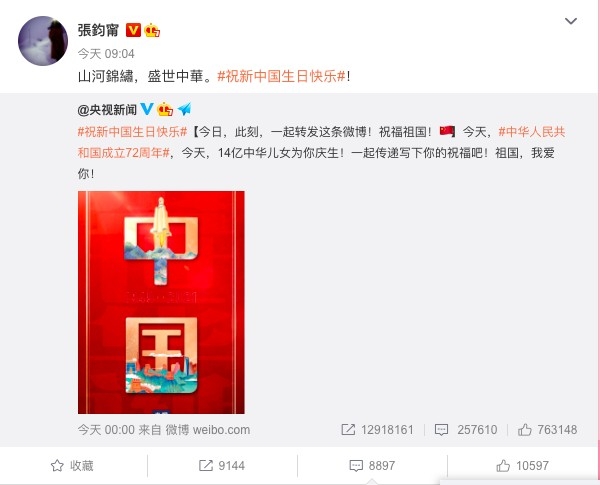Open the 張鈞甯 username link

(98, 30)
